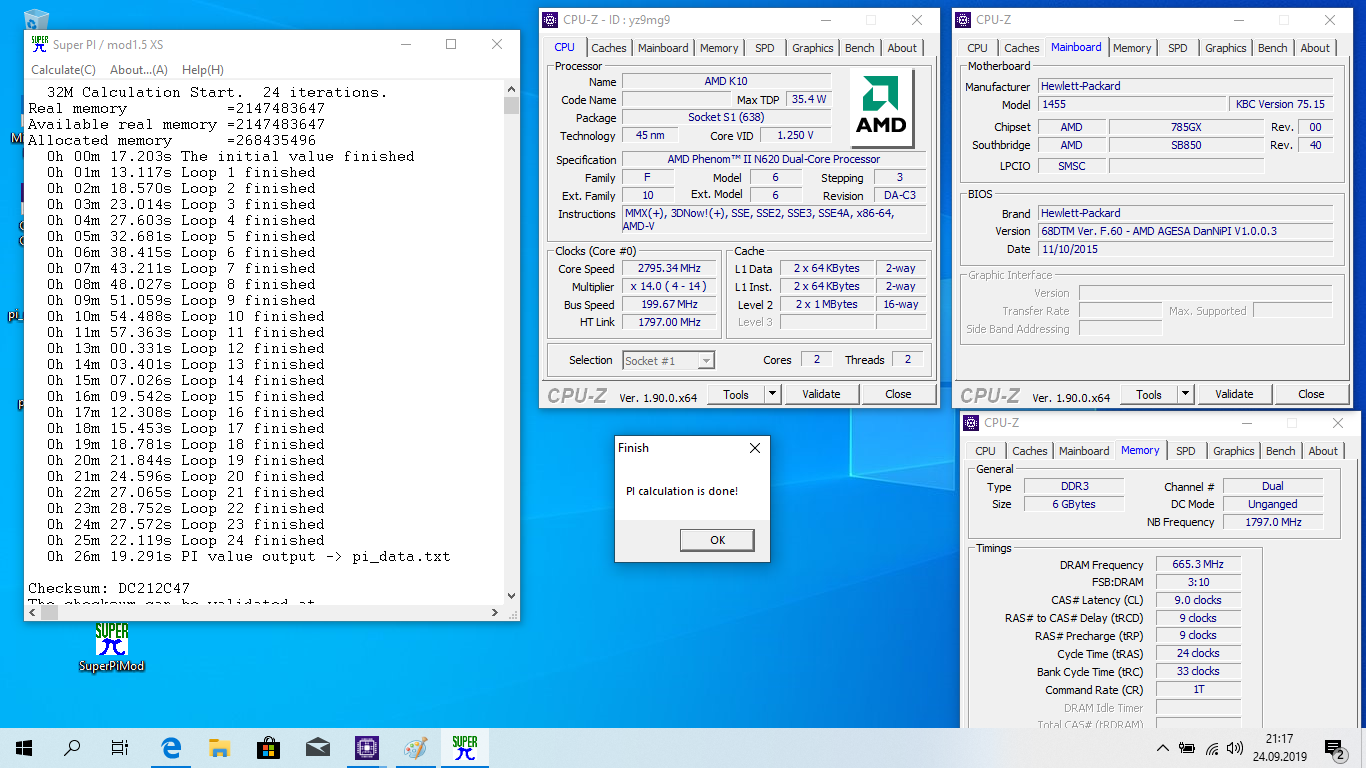The image size is (1366, 768).
Task: Select SPD tab in the Mainboard CPU-Z window
Action: (1178, 48)
